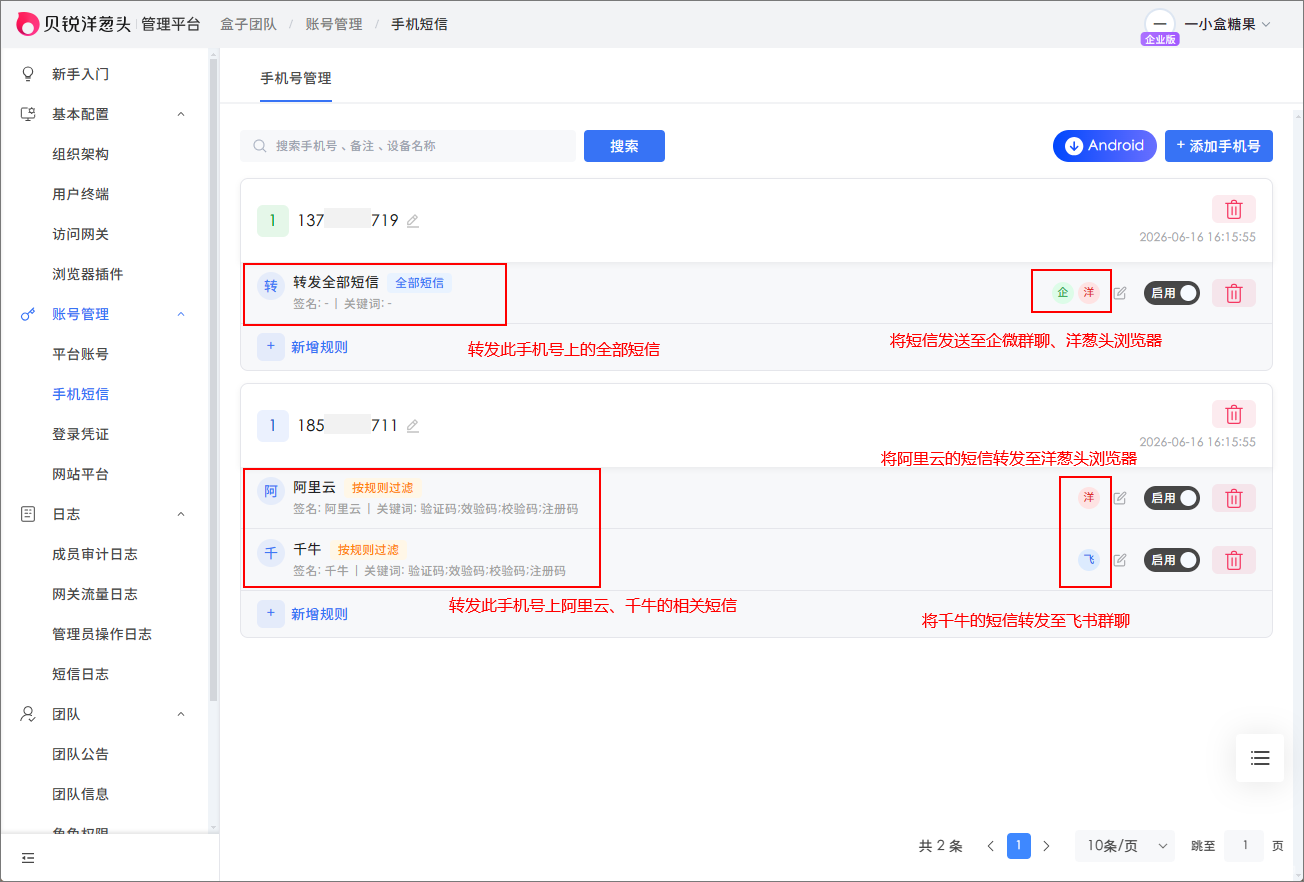Screen dimensions: 1304x882
Task: Delete phone 185***711 with top trash icon
Action: (x=1234, y=414)
